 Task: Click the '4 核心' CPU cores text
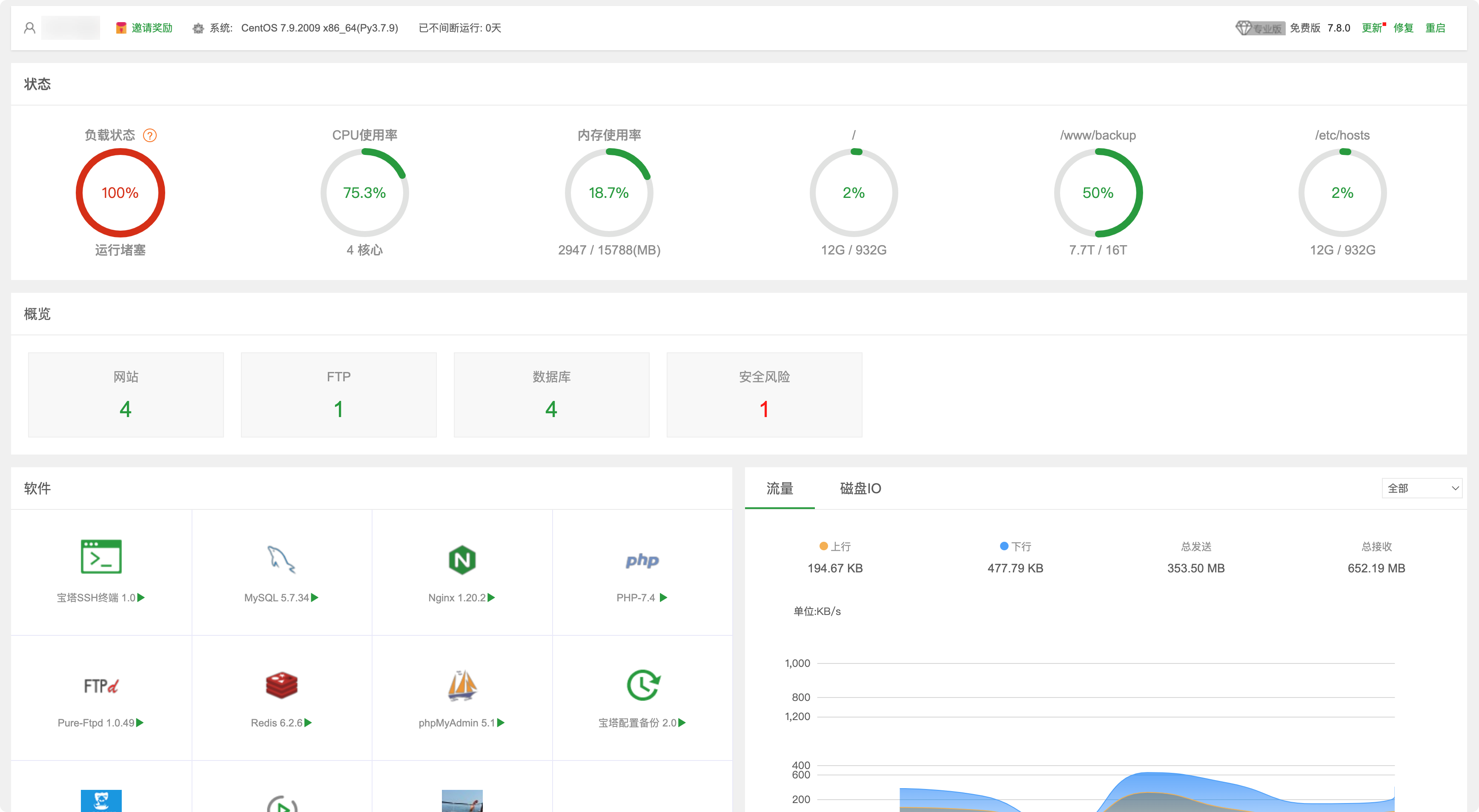coord(364,250)
